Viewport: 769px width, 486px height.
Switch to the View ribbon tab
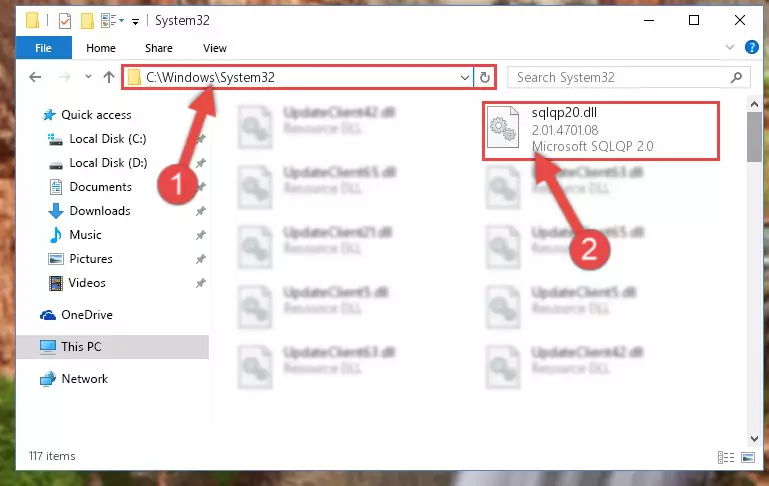tap(215, 48)
